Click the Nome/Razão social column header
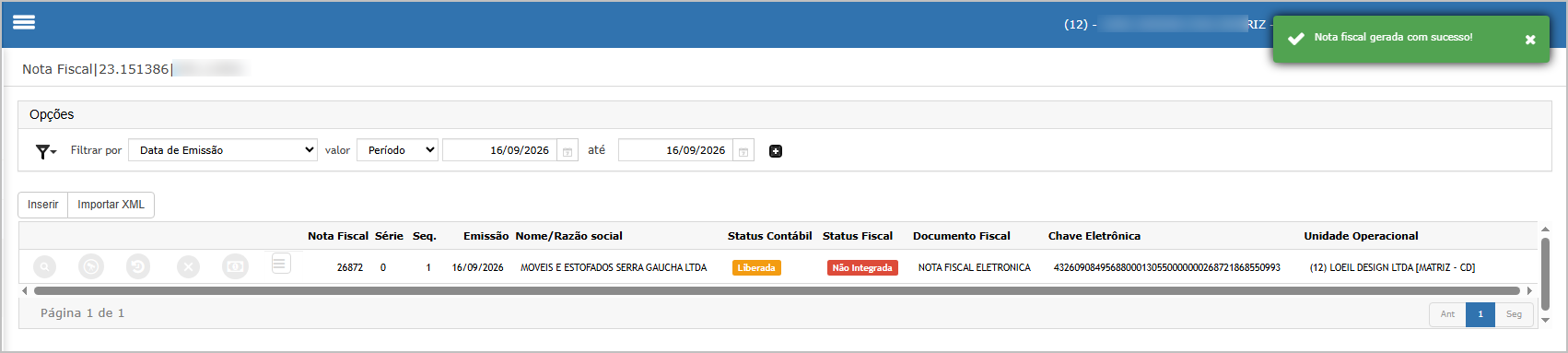 click(568, 236)
